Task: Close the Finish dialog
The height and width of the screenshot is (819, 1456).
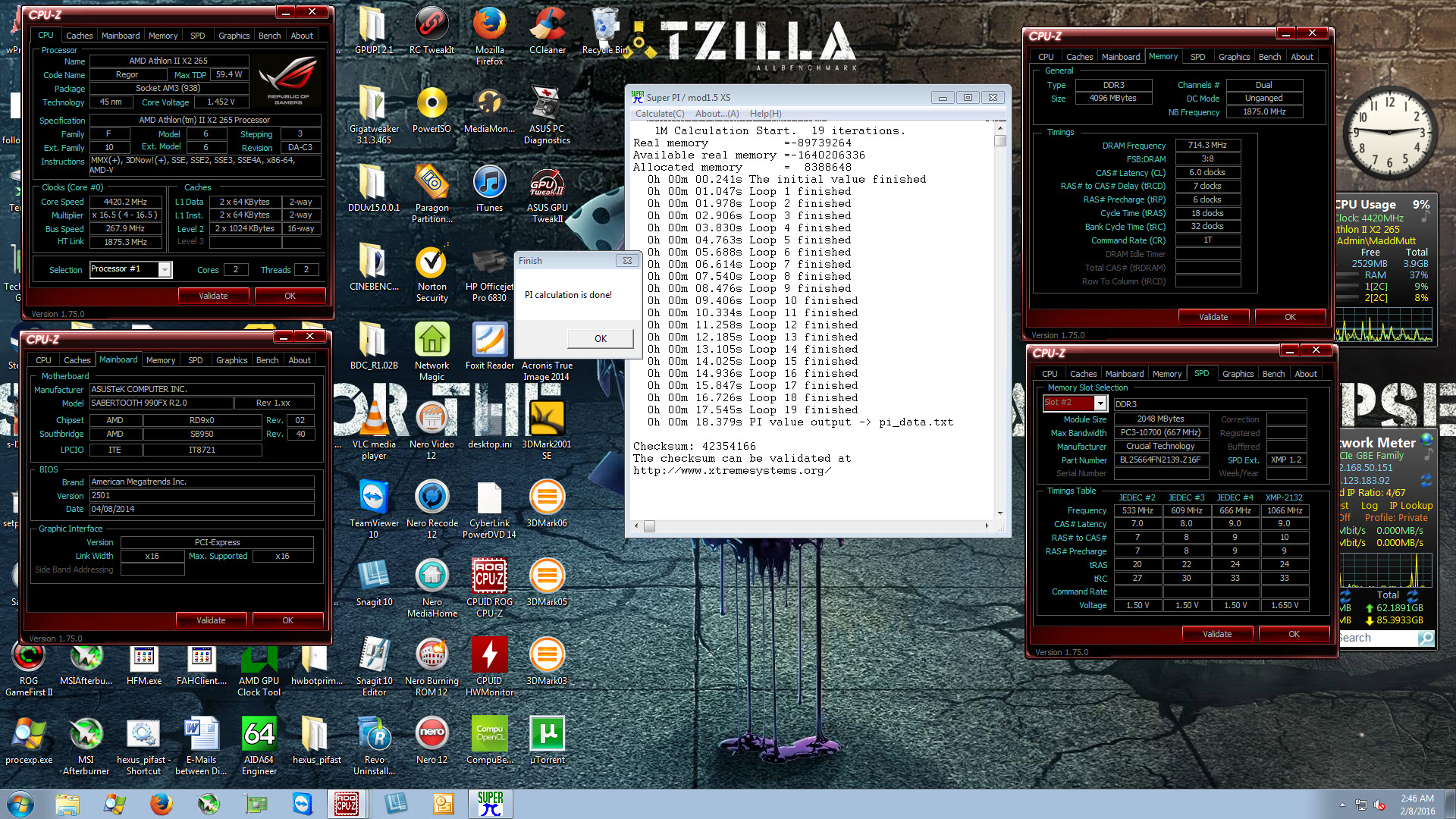Action: [x=627, y=260]
